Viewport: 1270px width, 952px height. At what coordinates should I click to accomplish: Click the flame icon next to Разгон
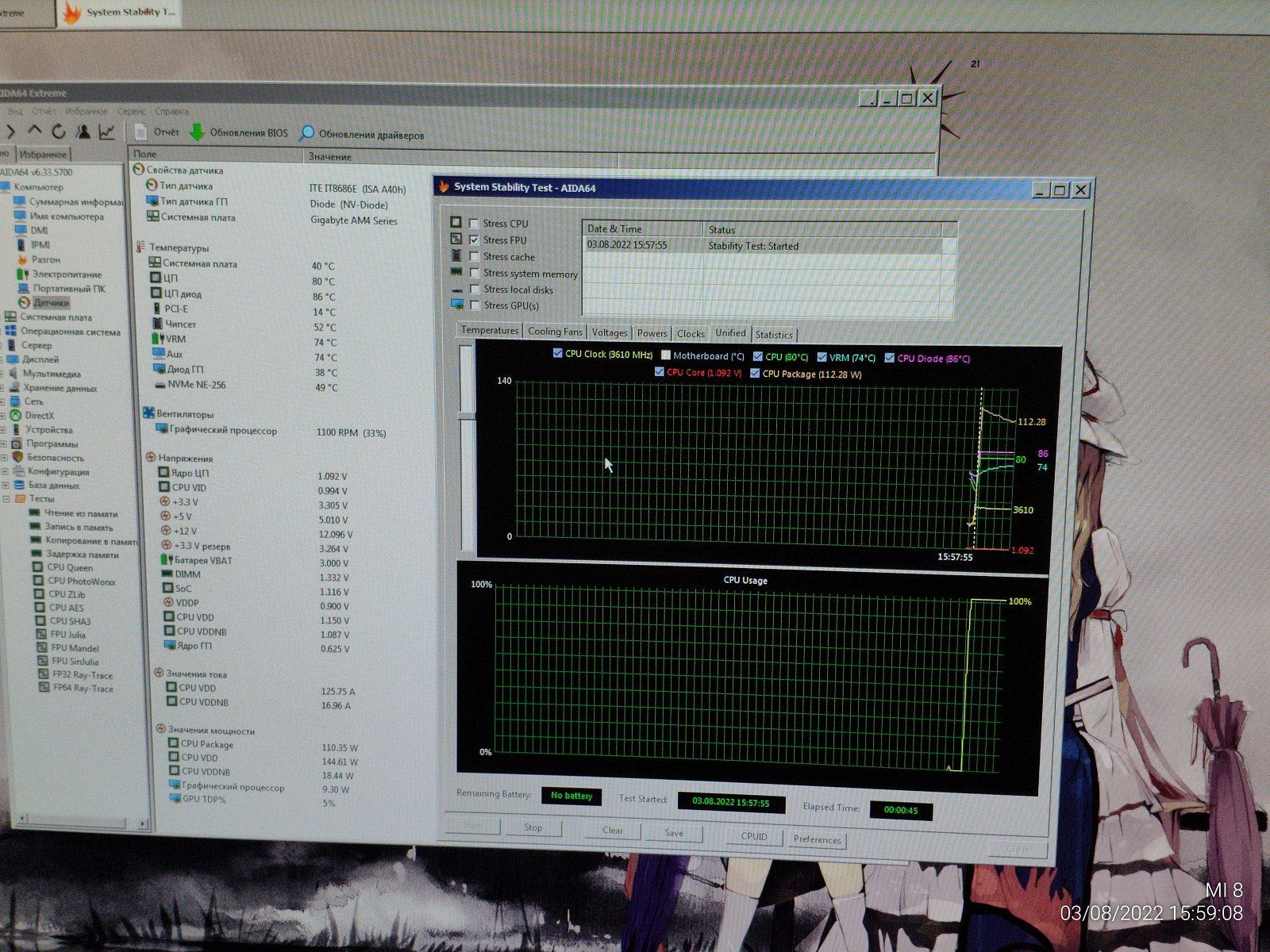coord(22,259)
